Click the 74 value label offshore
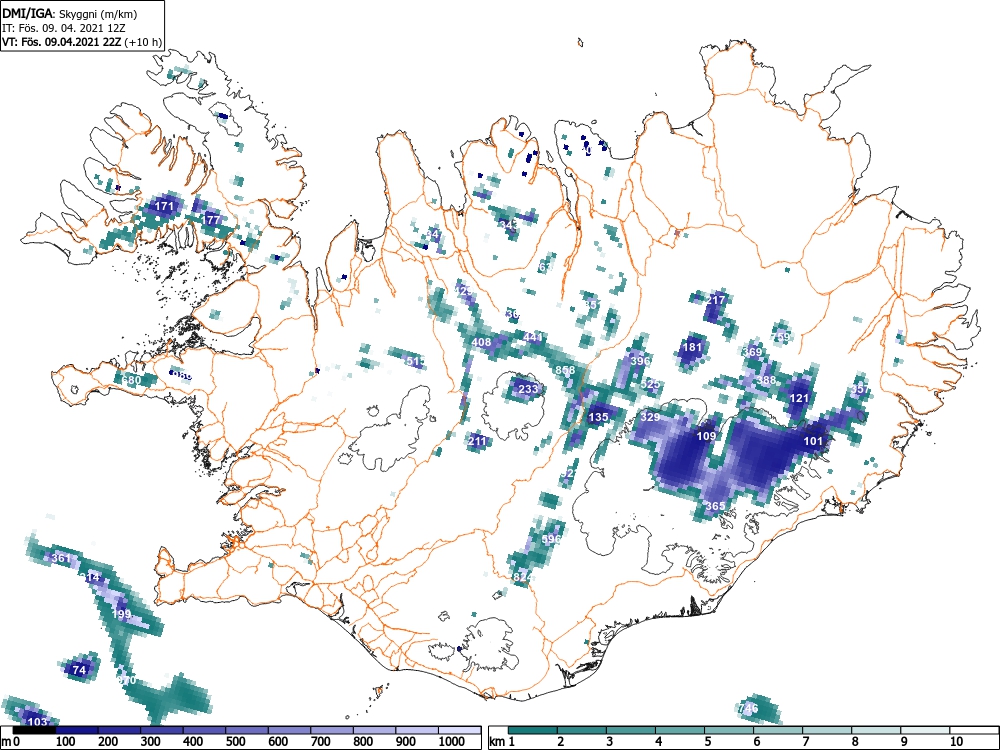Image resolution: width=1000 pixels, height=750 pixels. tap(79, 670)
